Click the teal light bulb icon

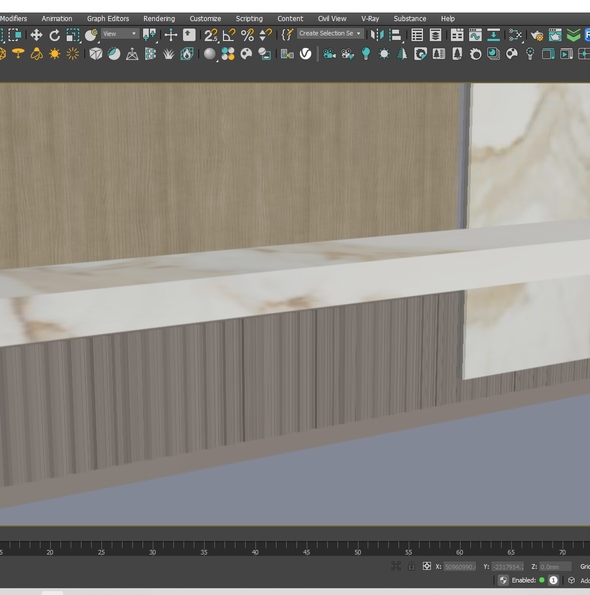366,54
